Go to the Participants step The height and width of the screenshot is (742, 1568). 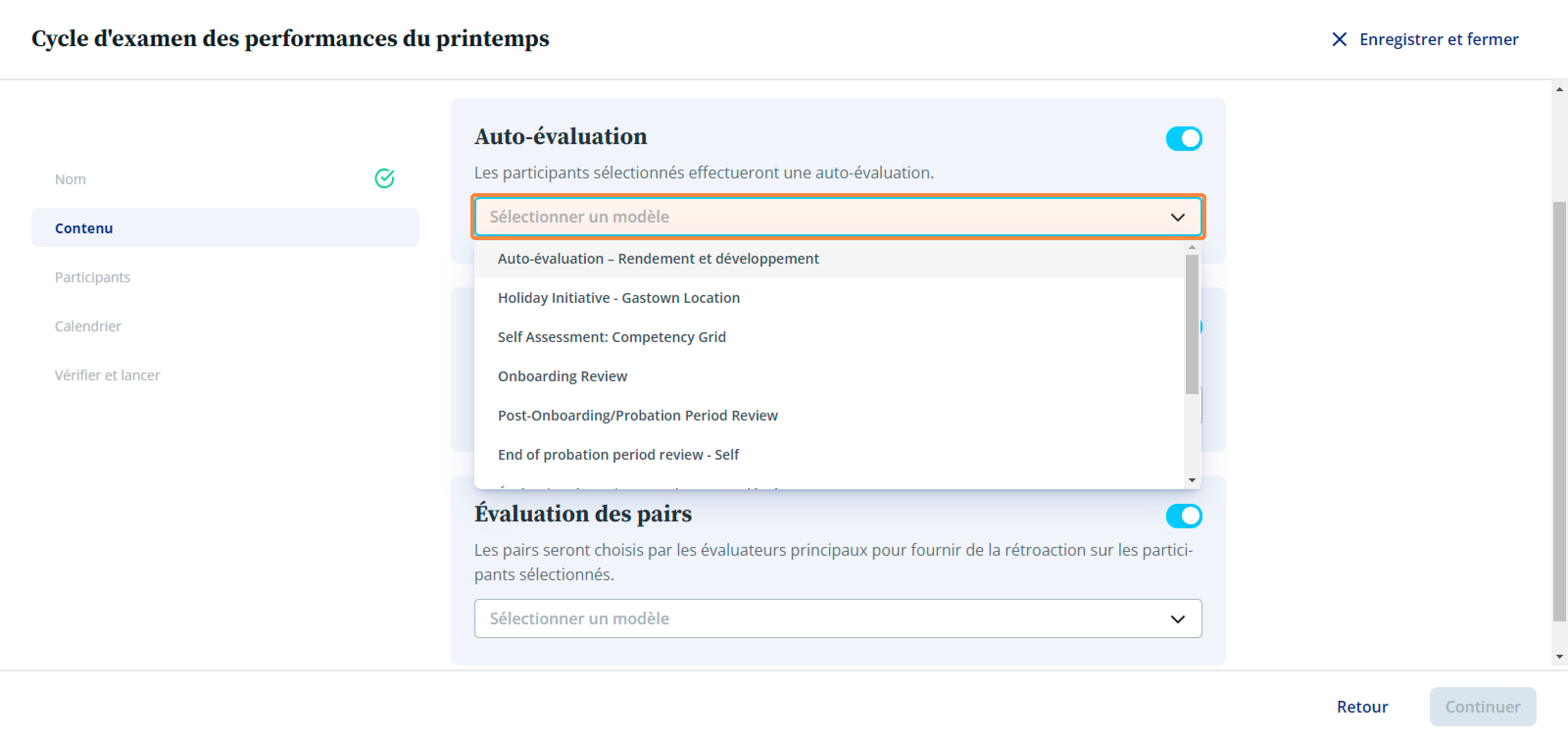point(92,277)
